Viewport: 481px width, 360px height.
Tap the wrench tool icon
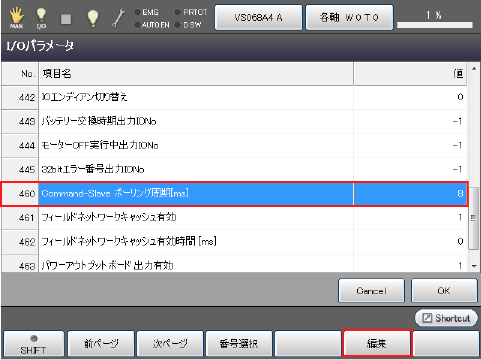118,18
